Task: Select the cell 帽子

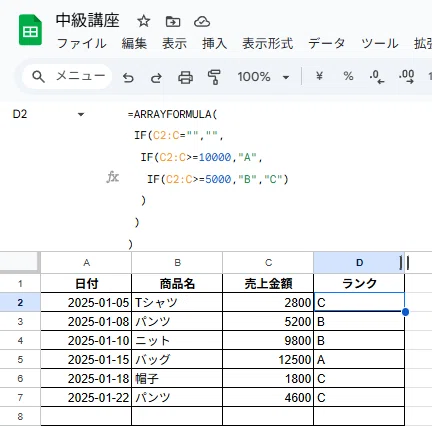Action: click(177, 379)
